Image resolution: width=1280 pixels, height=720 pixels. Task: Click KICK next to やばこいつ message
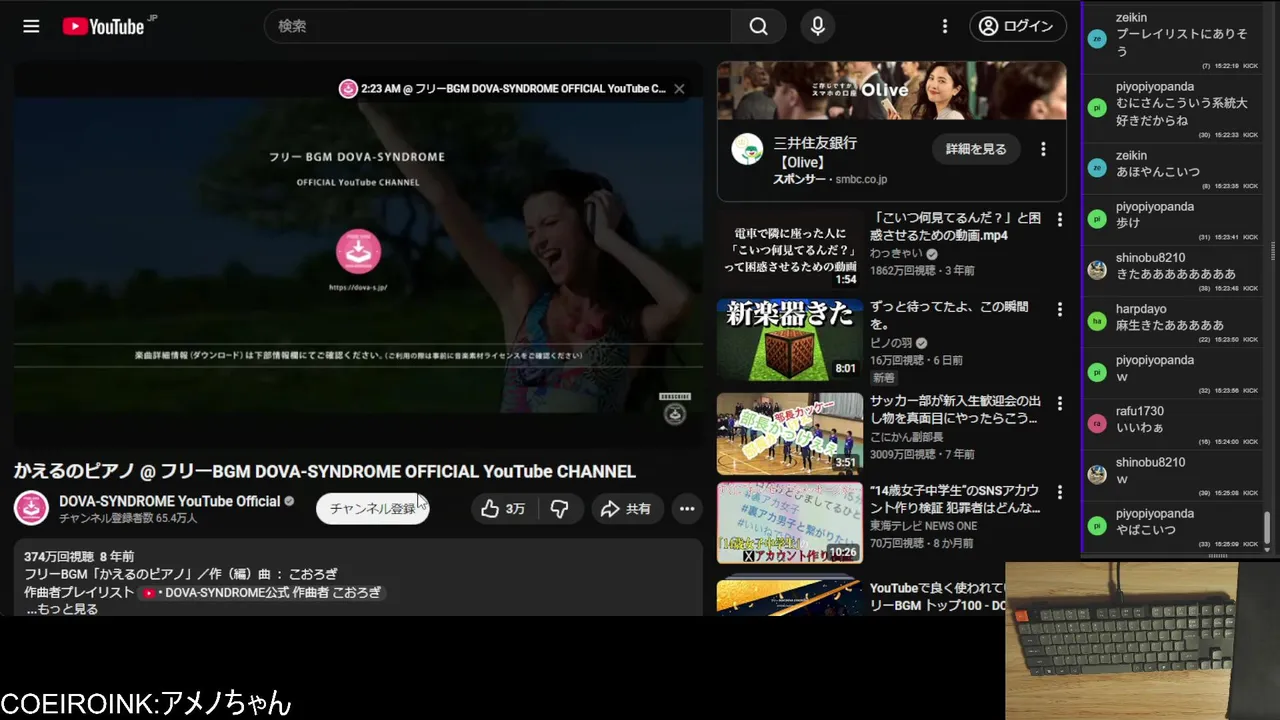click(x=1250, y=544)
